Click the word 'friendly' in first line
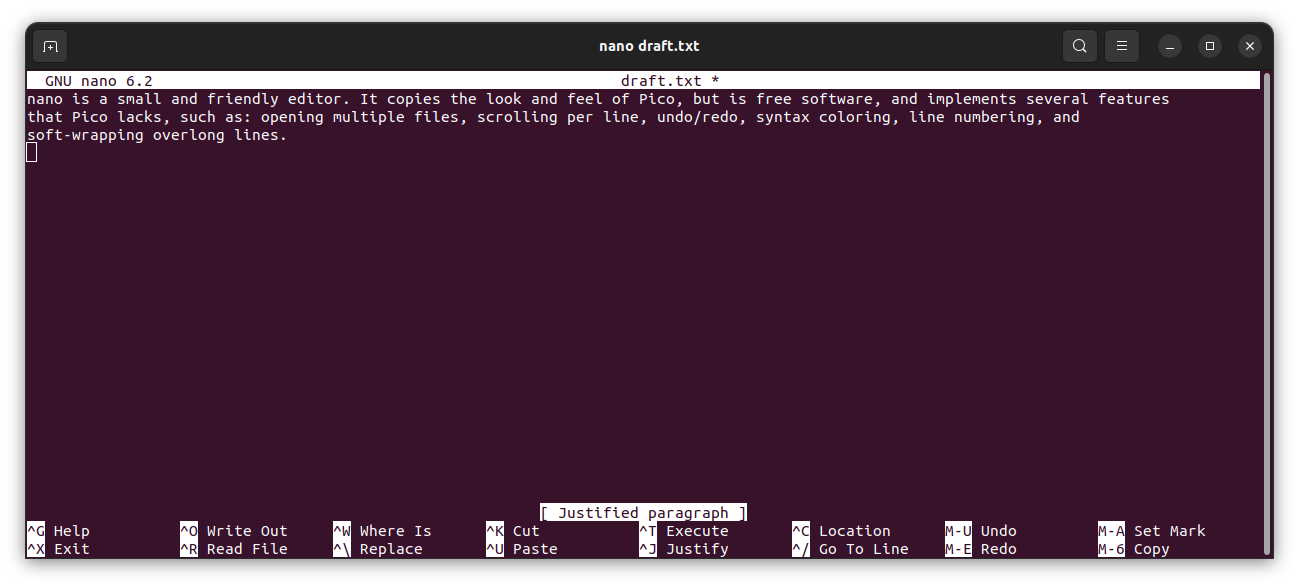The height and width of the screenshot is (587, 1299). [243, 99]
